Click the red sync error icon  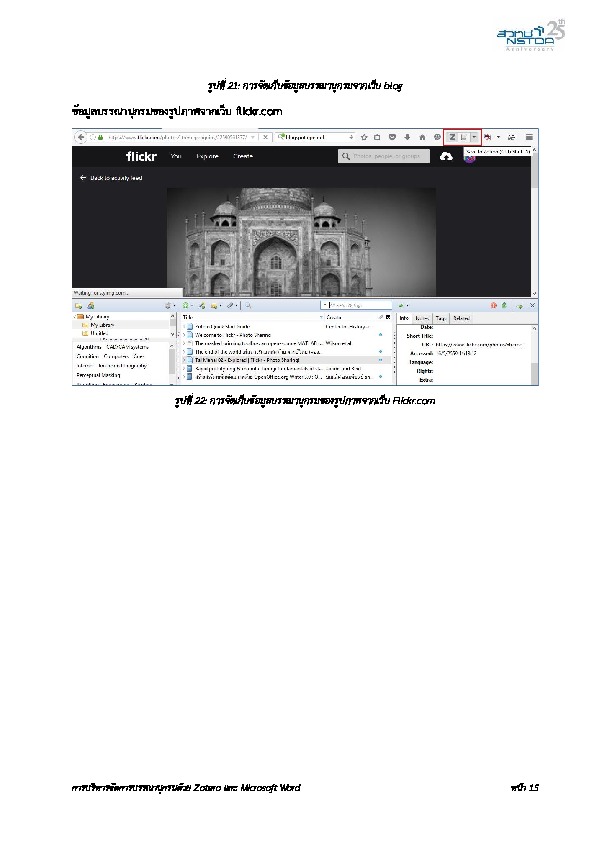pyautogui.click(x=494, y=306)
